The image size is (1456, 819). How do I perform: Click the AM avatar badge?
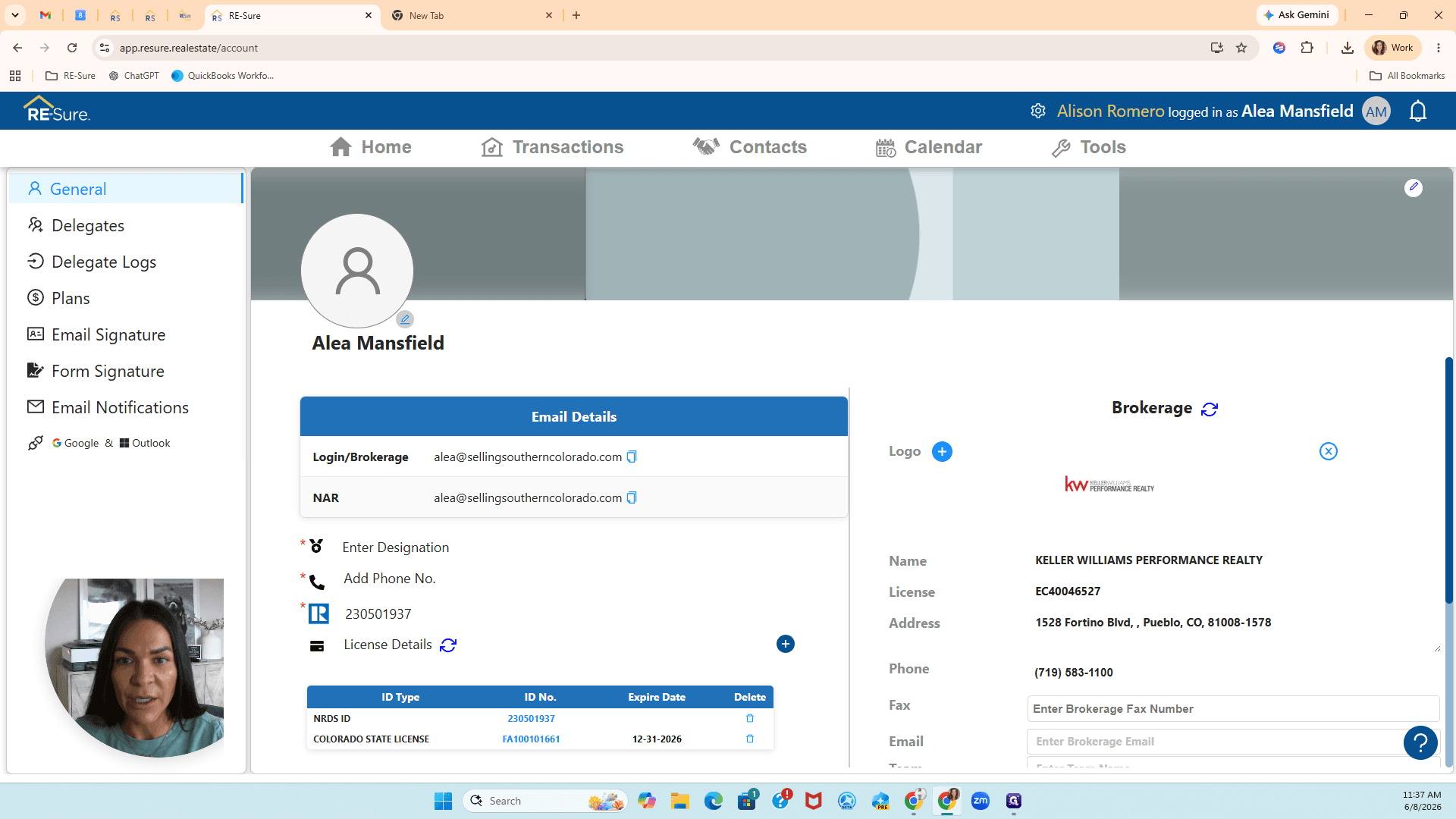(1376, 111)
